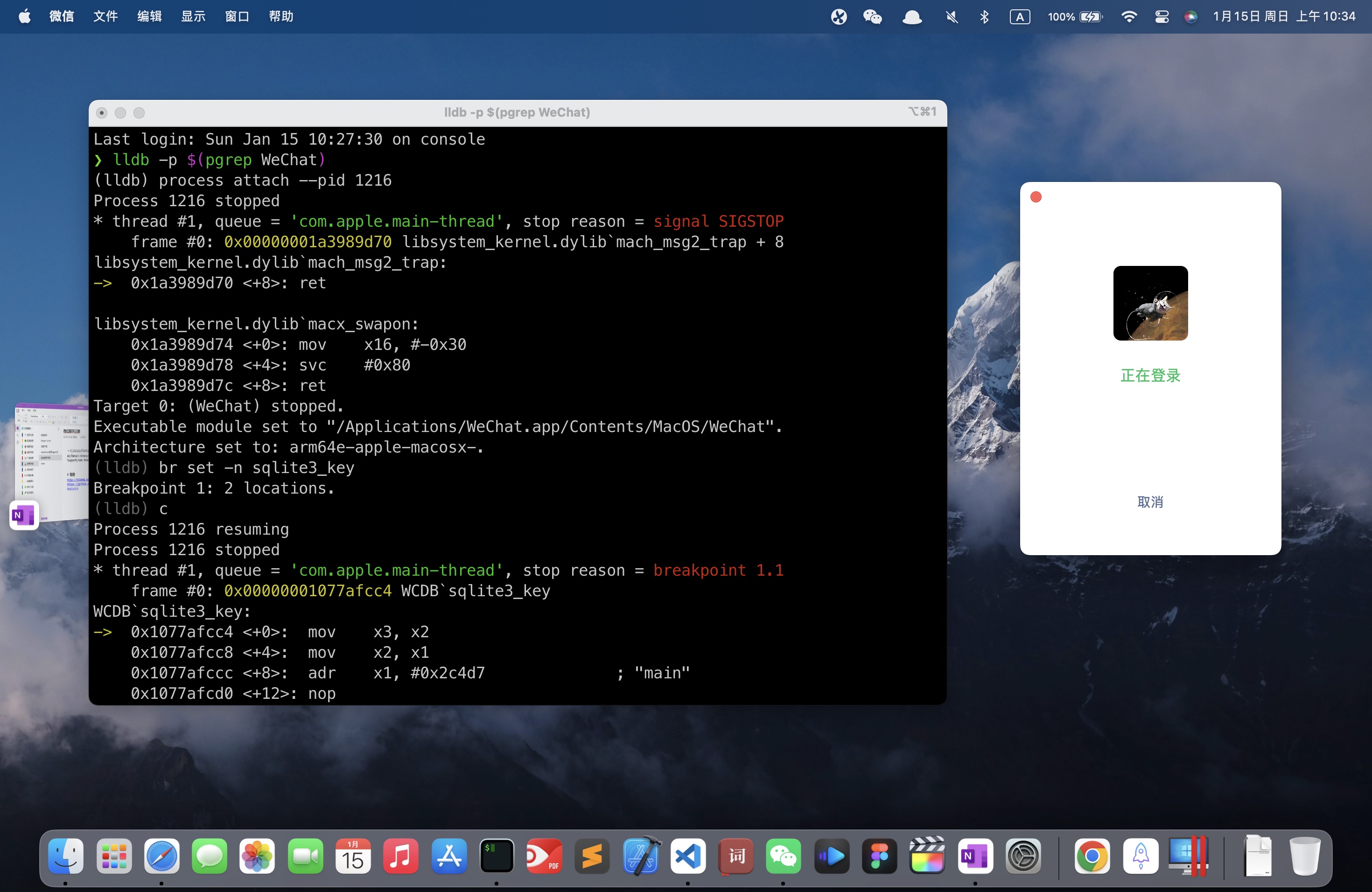Click the terminal window title lldb -p
Image resolution: width=1372 pixels, height=892 pixels.
click(517, 112)
